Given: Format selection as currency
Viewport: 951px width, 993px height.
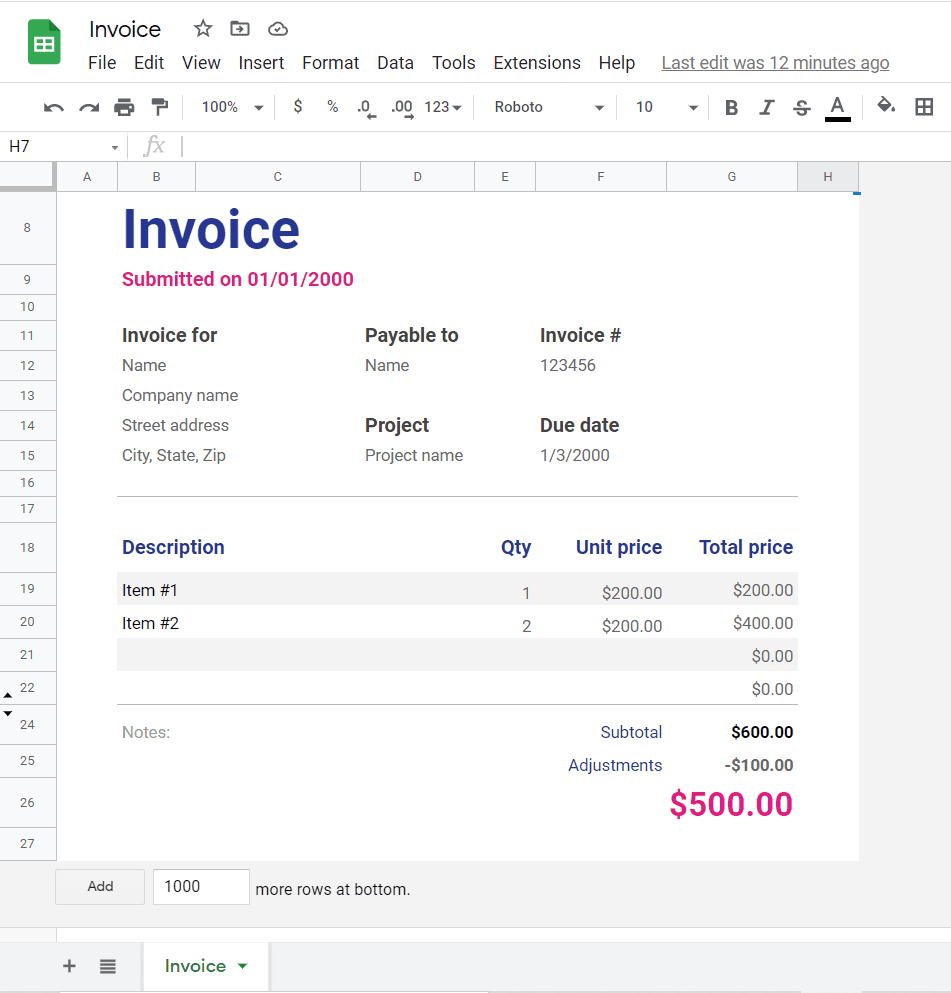Looking at the screenshot, I should [x=297, y=107].
